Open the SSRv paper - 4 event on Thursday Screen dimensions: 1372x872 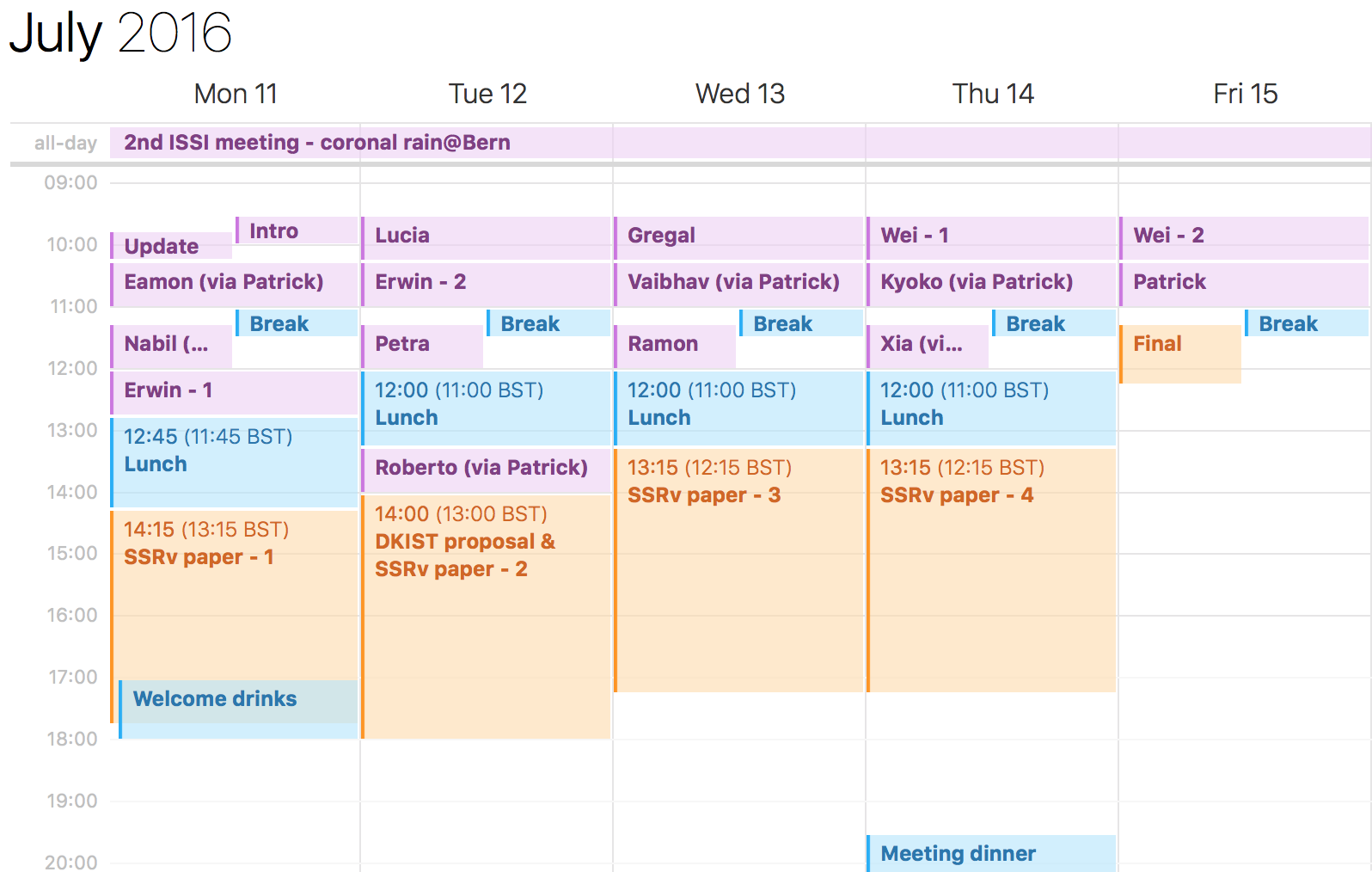tap(991, 570)
